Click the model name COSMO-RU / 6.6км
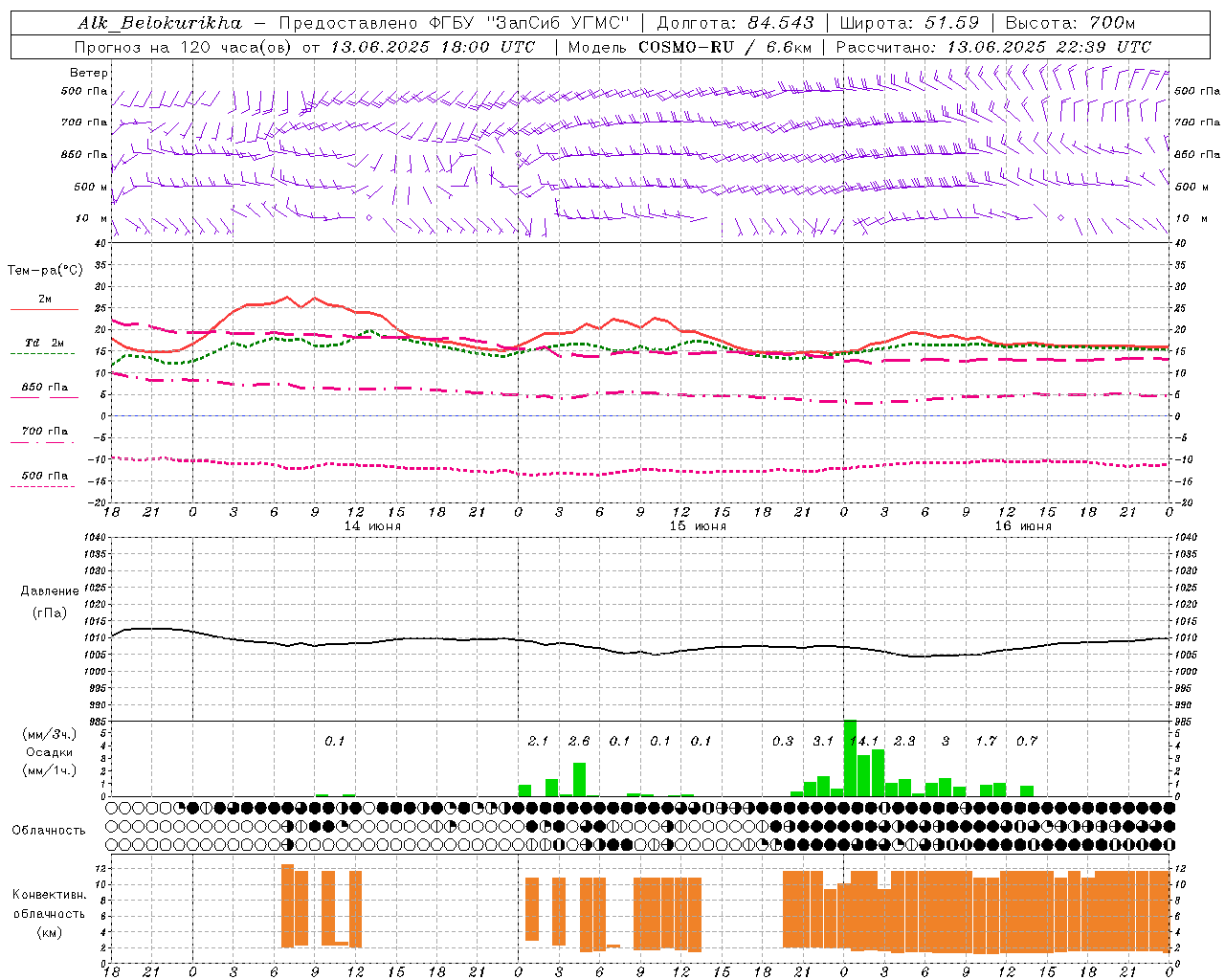This screenshot has width=1225, height=980. (724, 47)
